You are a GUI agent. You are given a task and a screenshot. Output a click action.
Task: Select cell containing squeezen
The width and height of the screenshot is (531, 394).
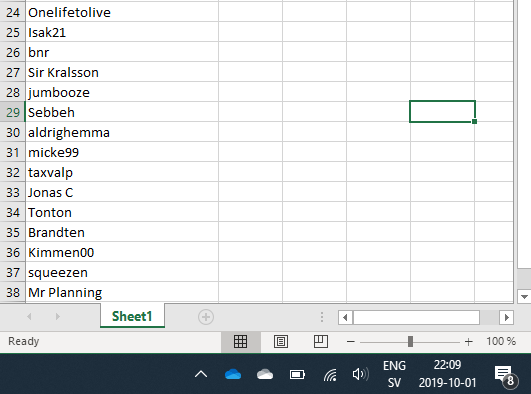pos(122,272)
